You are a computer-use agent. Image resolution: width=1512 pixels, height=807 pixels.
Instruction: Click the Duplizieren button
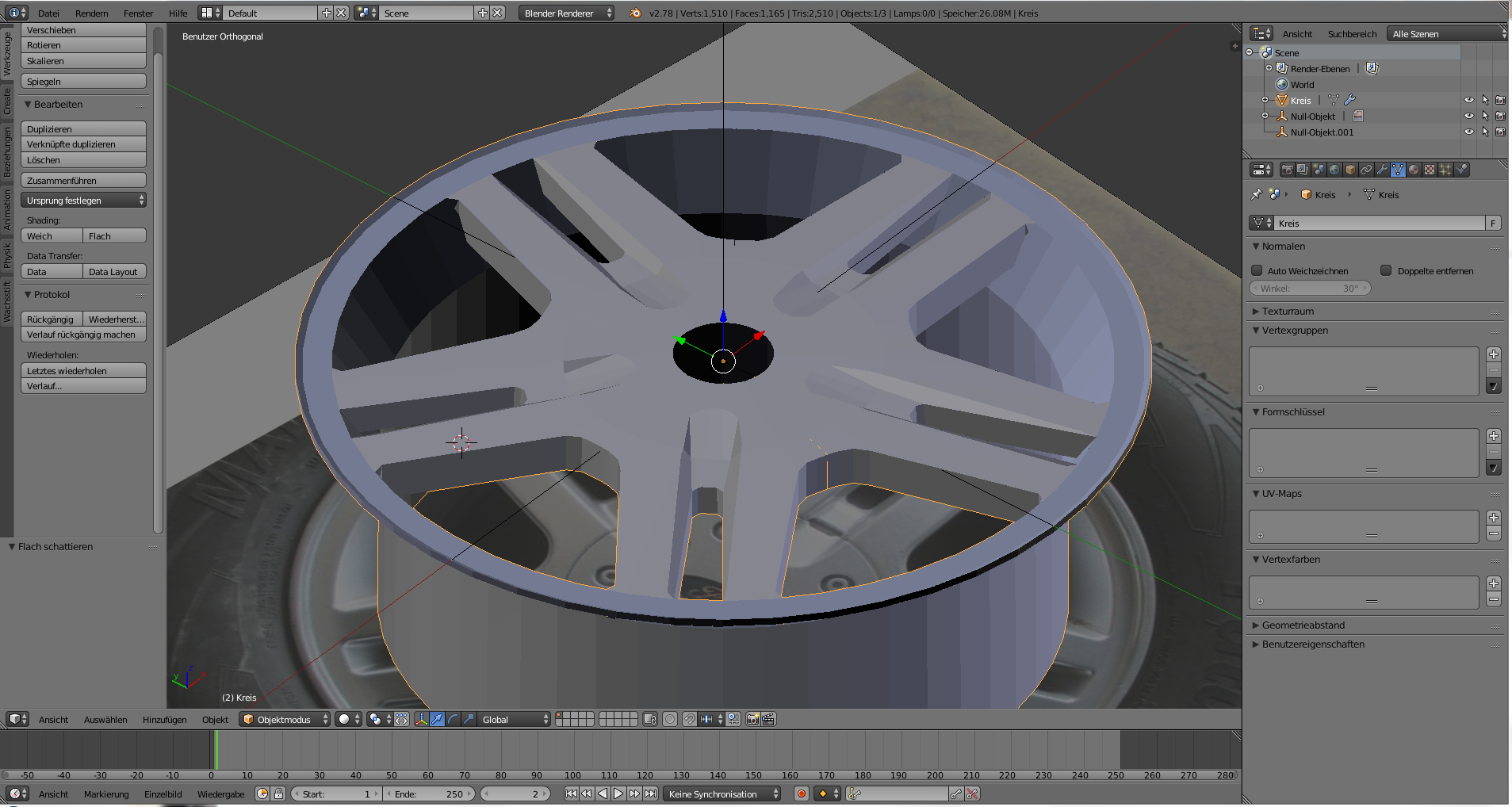point(83,129)
